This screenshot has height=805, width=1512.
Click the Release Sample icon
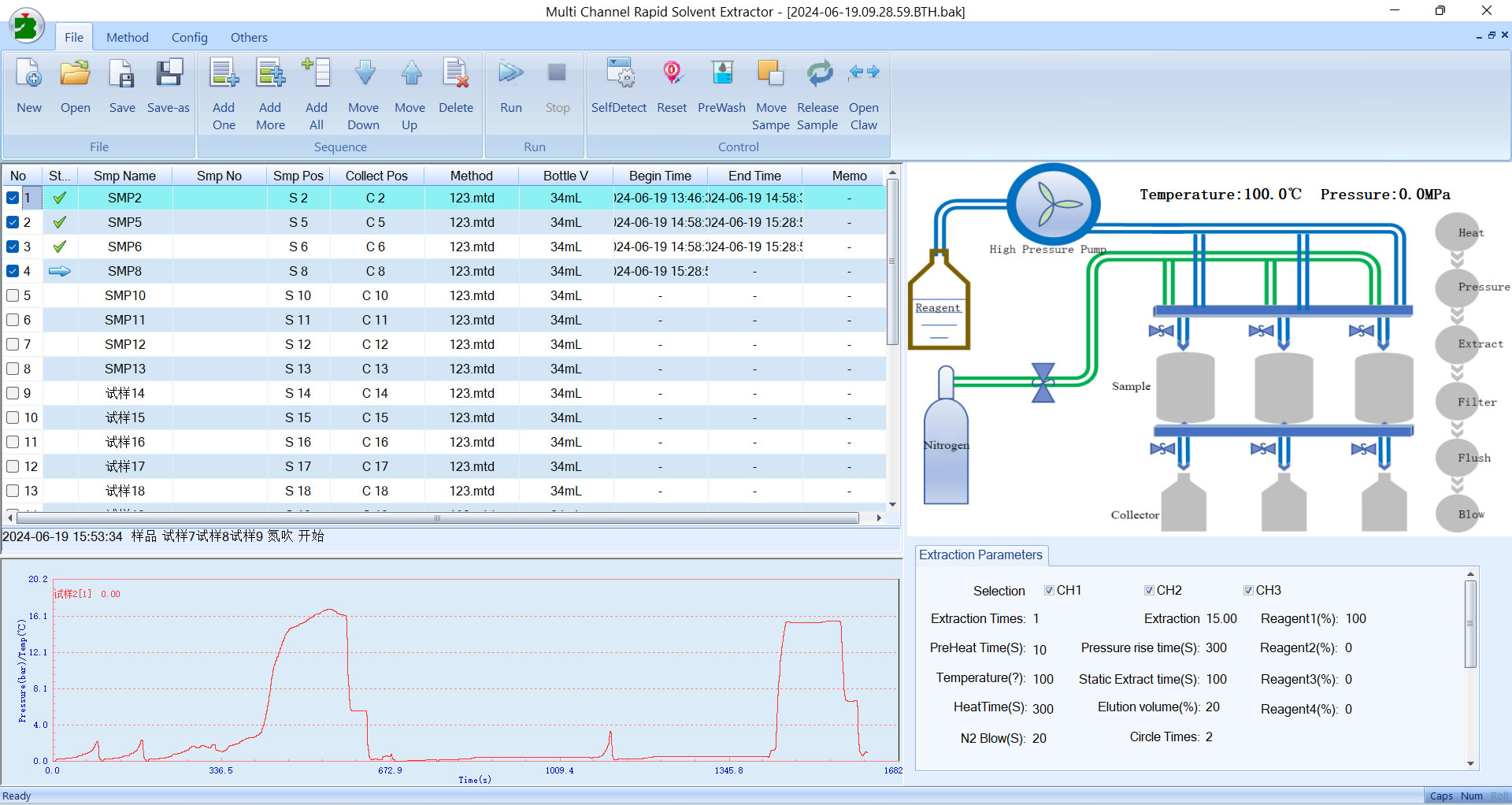819,73
